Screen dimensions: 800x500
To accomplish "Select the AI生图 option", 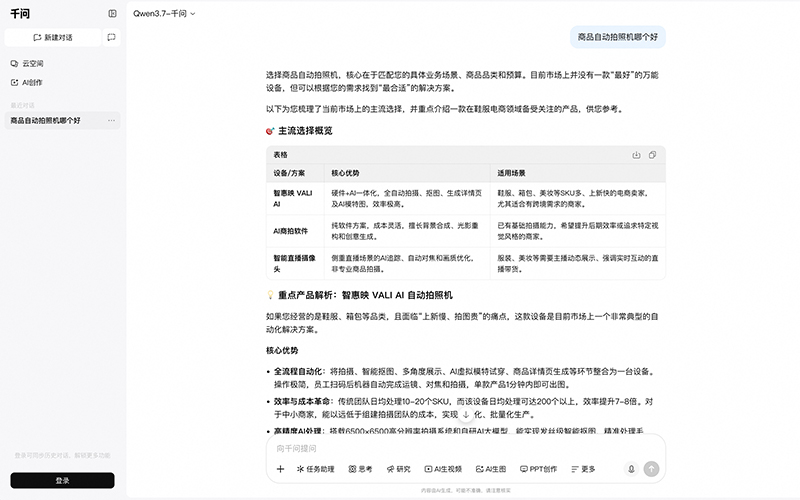I will click(x=491, y=469).
